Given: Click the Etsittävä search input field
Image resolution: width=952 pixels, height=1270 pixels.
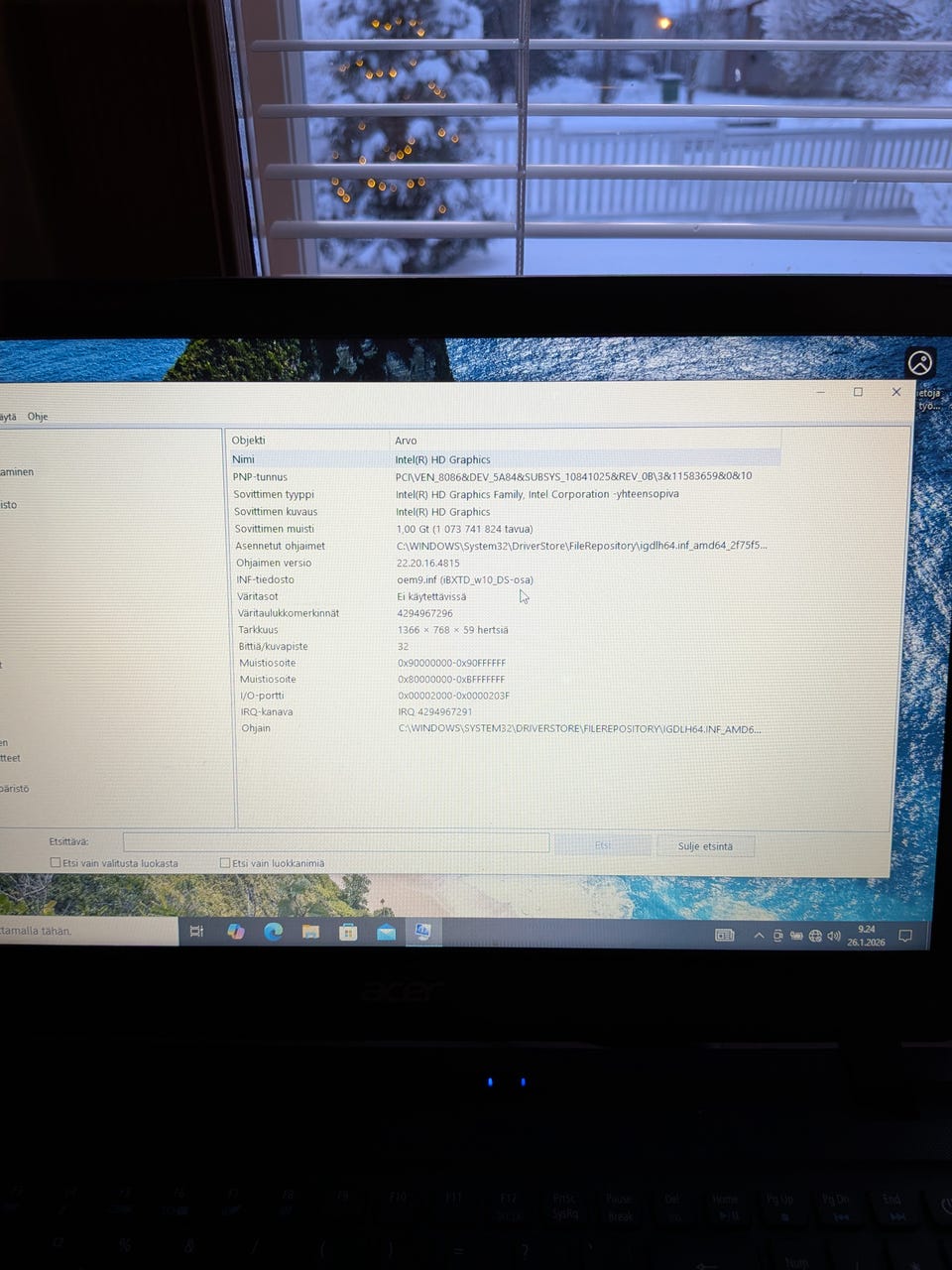Looking at the screenshot, I should [335, 842].
